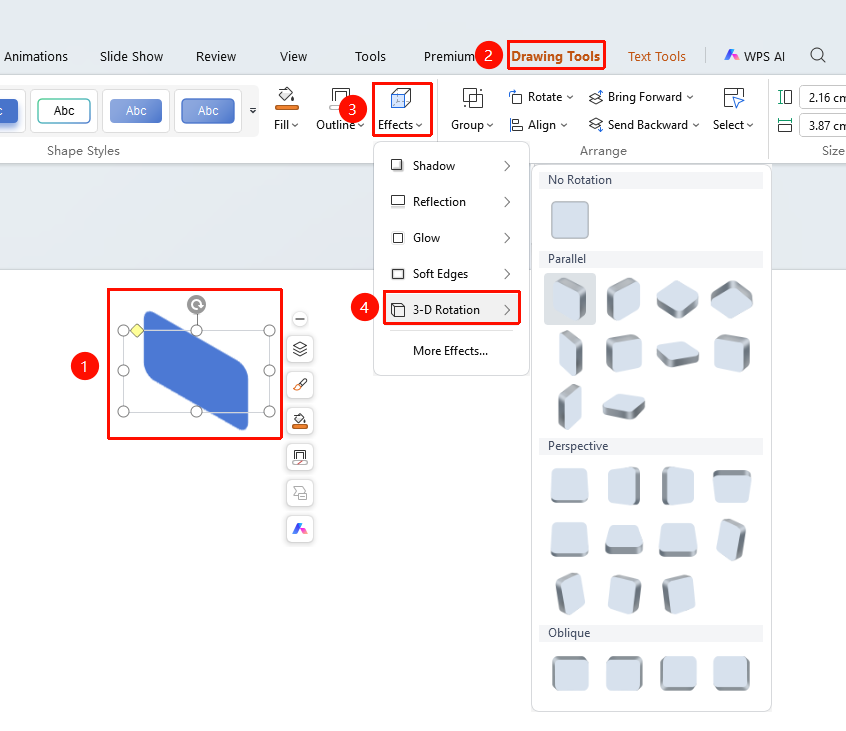Choose third Parallel preset in first row
The image size is (846, 731).
pyautogui.click(x=678, y=299)
